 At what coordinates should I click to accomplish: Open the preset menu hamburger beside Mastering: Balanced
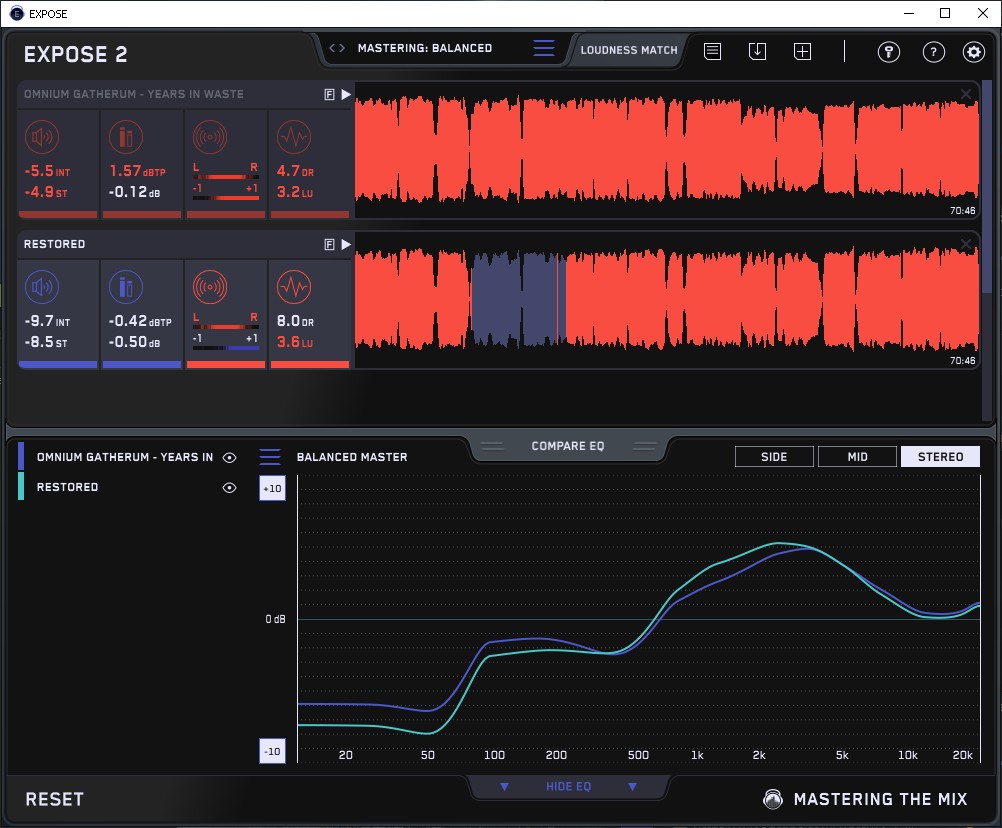(x=544, y=48)
